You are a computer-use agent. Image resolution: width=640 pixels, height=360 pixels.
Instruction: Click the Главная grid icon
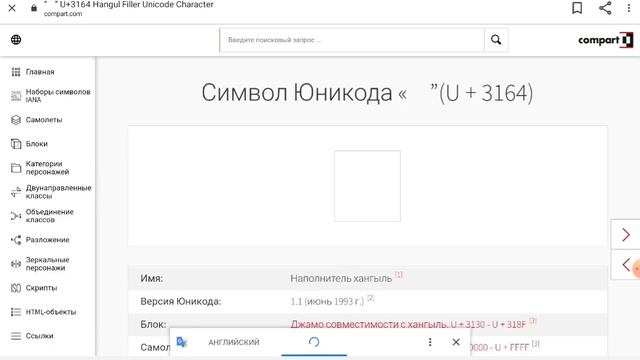click(16, 72)
